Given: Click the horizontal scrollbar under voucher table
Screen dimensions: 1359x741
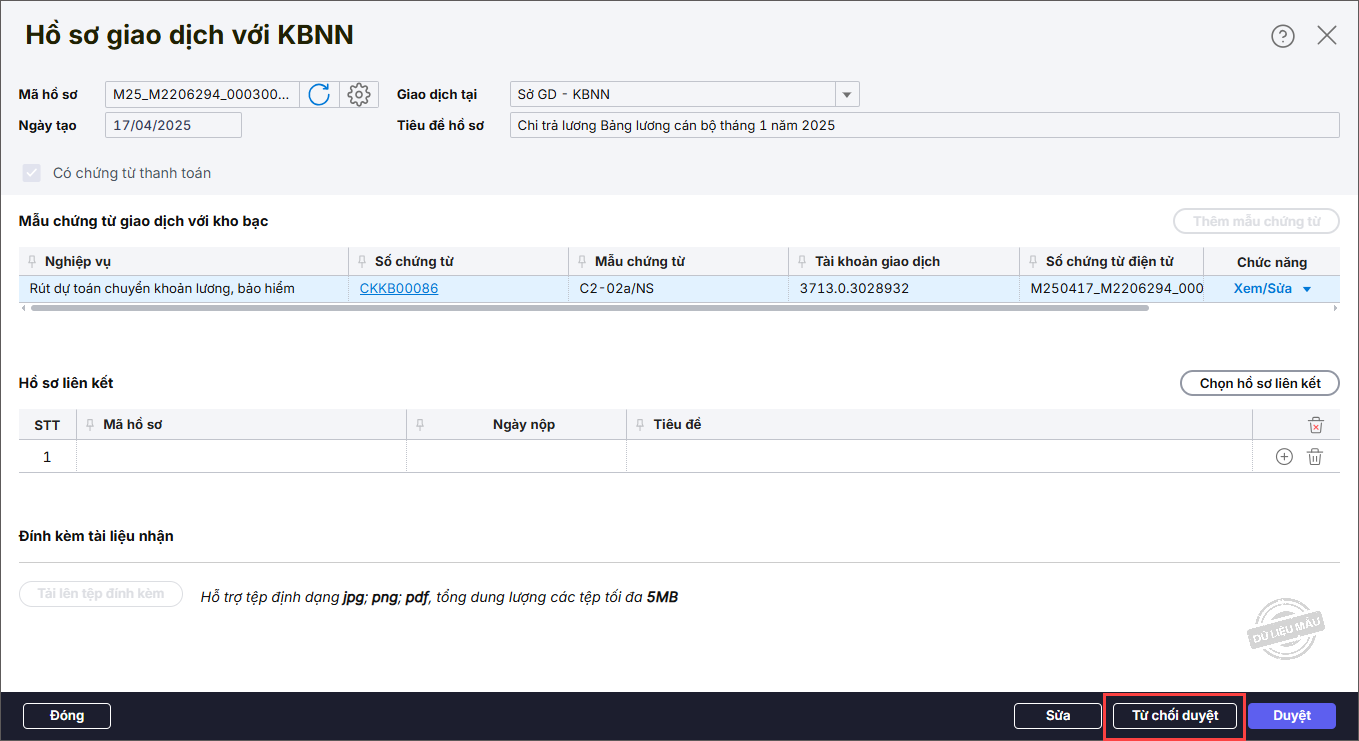Looking at the screenshot, I should [590, 308].
